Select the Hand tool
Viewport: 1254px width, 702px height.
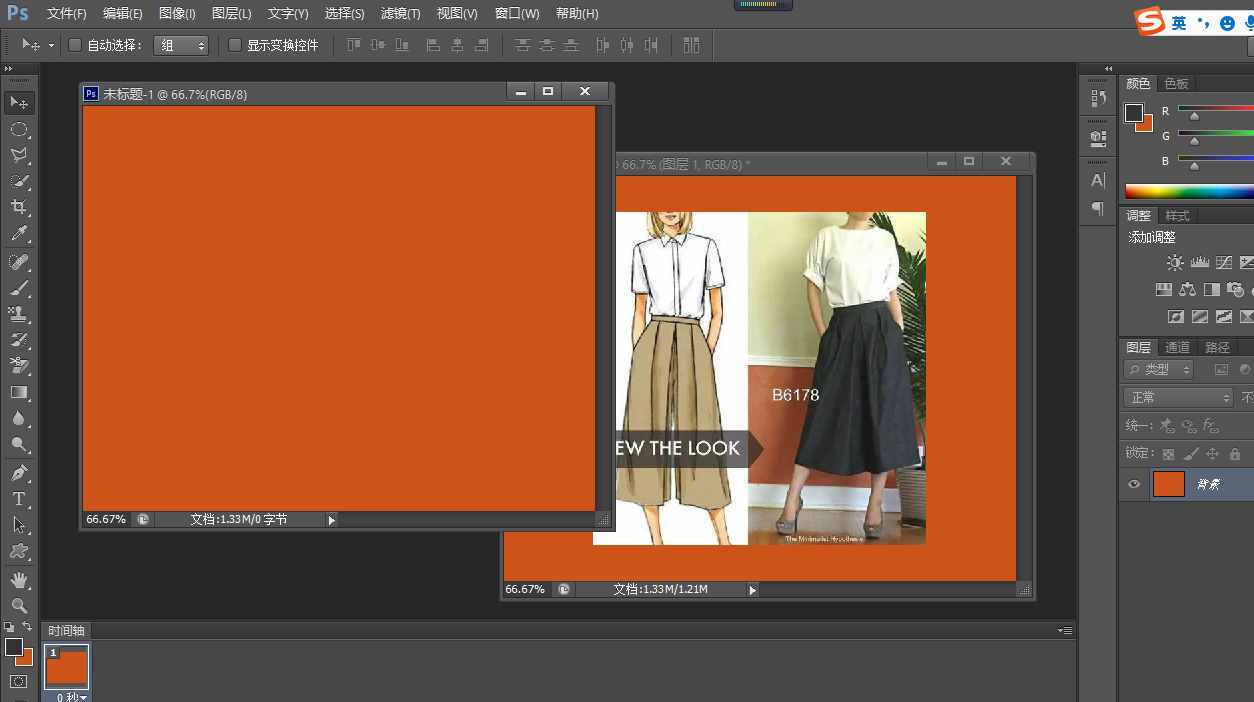[19, 580]
